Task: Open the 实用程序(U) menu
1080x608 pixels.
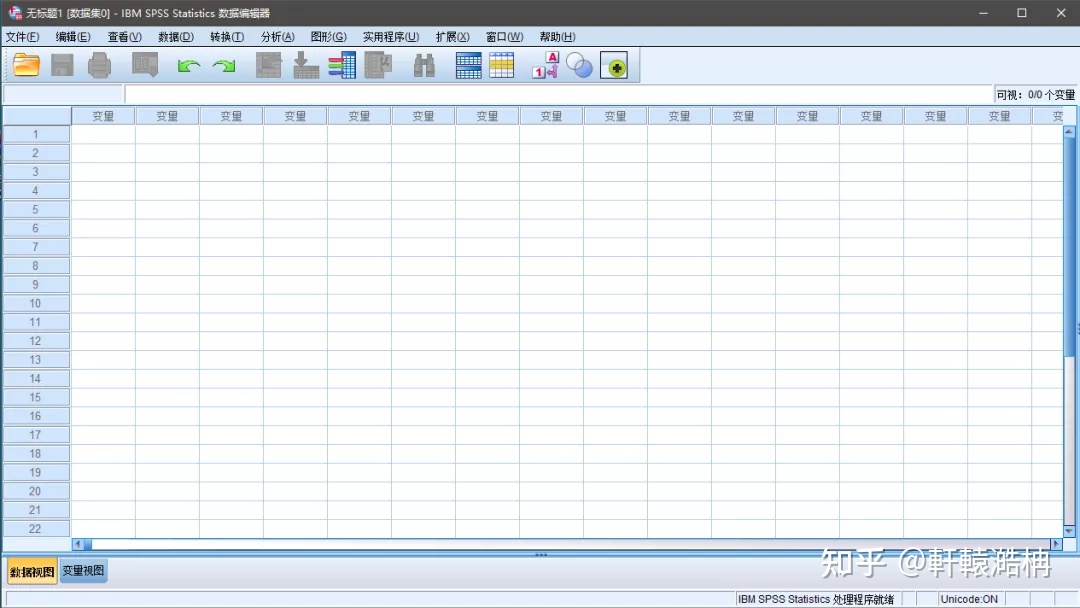Action: click(x=390, y=36)
